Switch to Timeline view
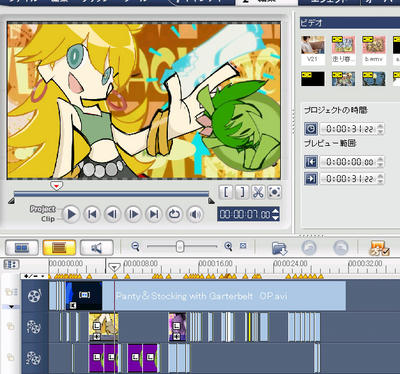400x374 pixels. pyautogui.click(x=59, y=248)
